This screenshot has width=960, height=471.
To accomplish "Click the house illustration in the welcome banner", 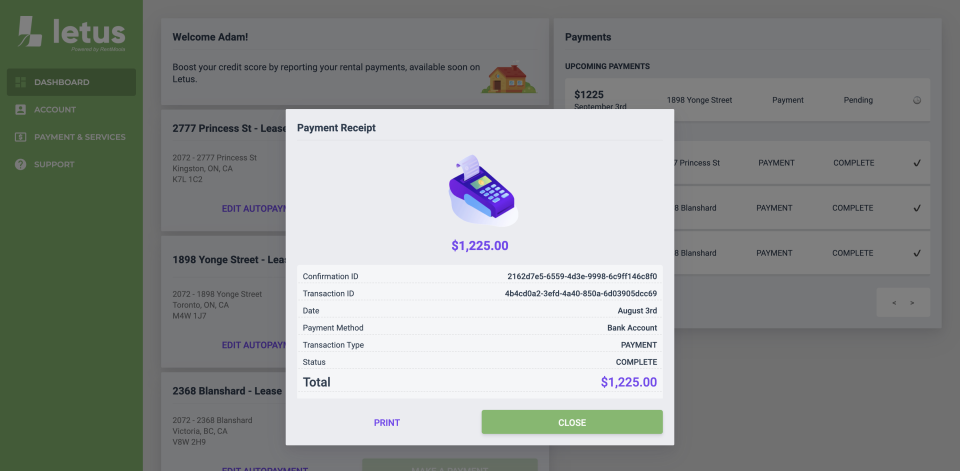I will click(507, 79).
